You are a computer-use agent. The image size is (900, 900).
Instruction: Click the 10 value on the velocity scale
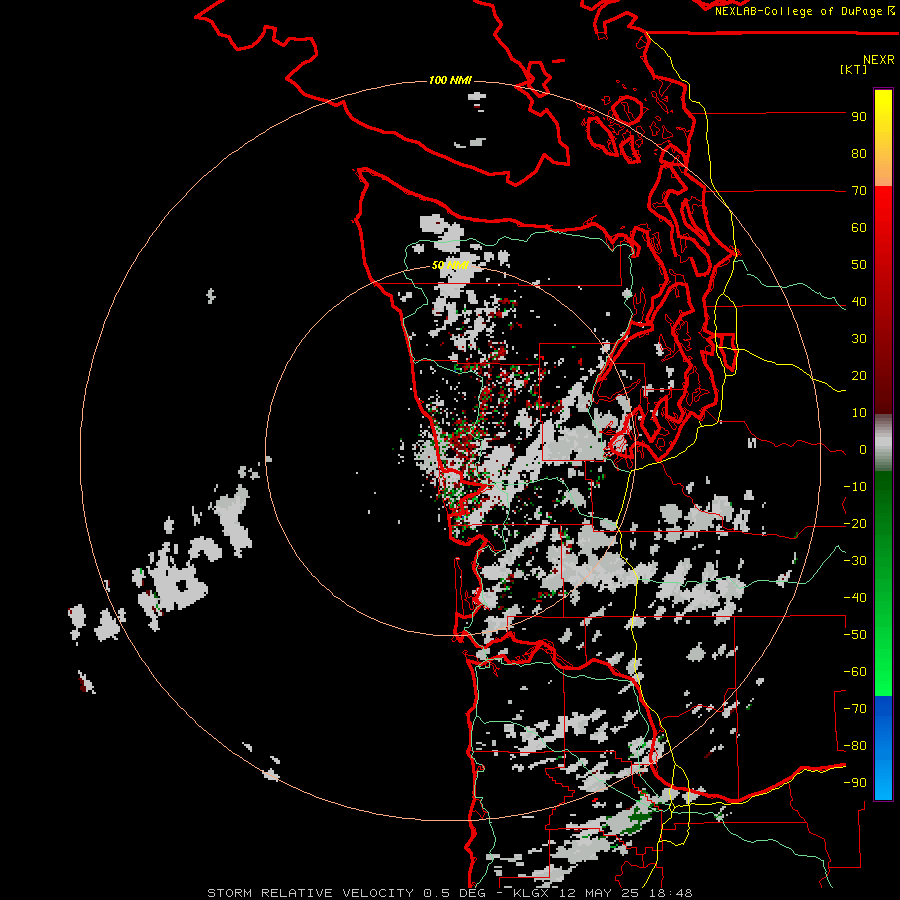(x=859, y=413)
